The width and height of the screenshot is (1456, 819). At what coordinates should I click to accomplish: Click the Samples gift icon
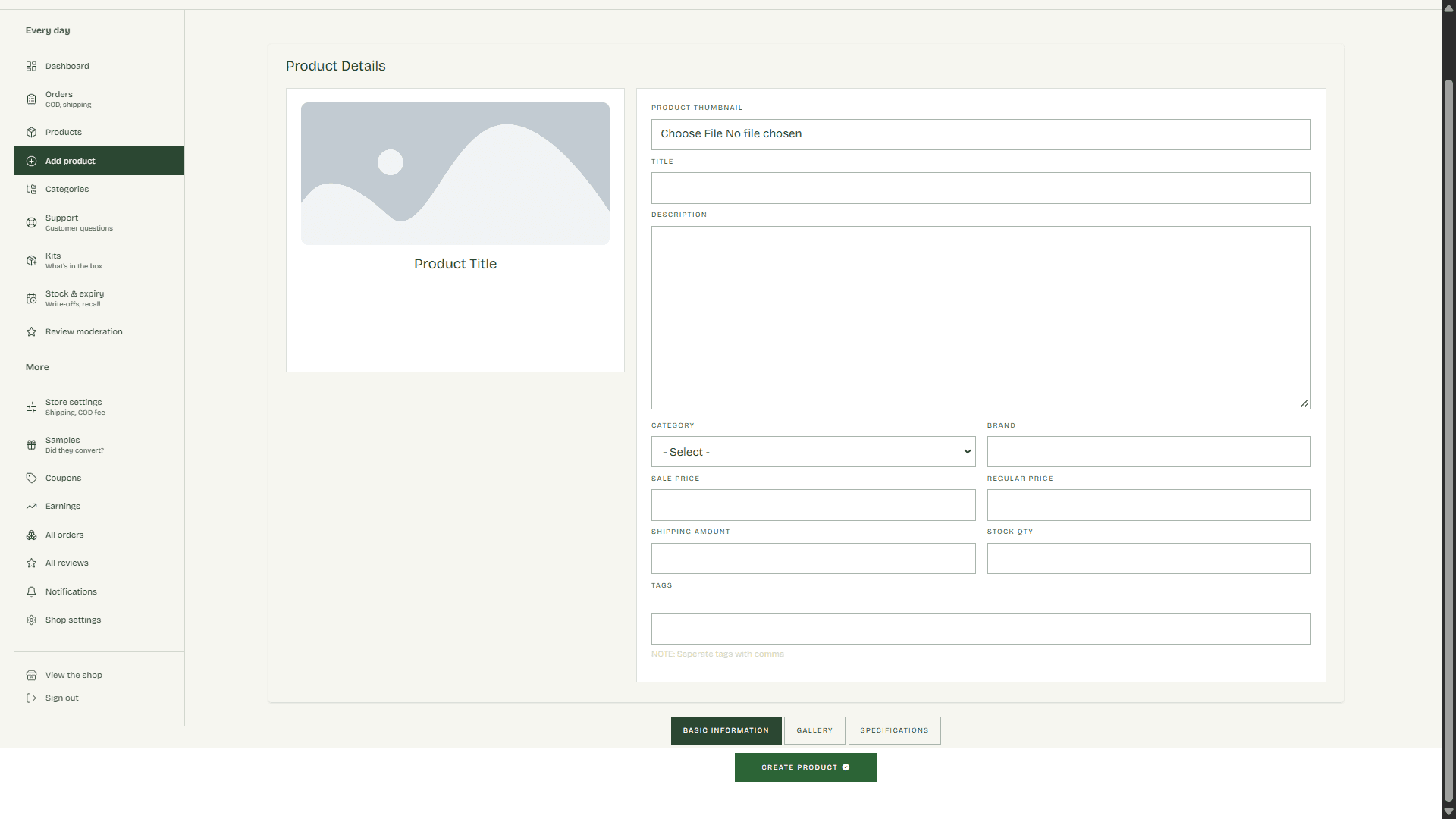[31, 445]
